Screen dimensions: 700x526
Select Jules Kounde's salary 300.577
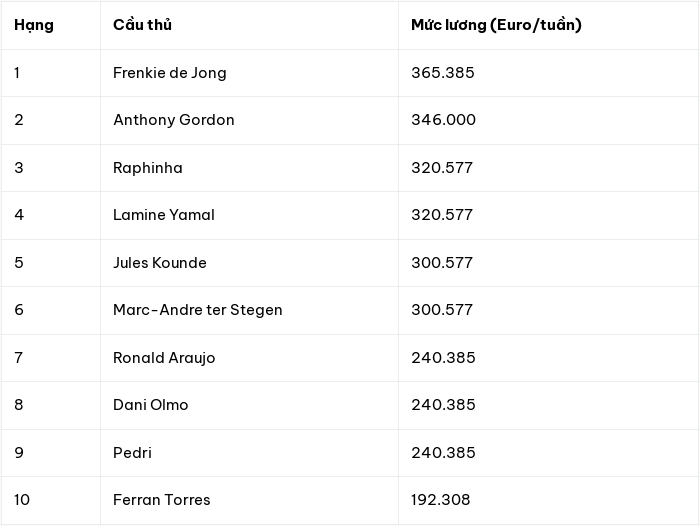(x=442, y=263)
